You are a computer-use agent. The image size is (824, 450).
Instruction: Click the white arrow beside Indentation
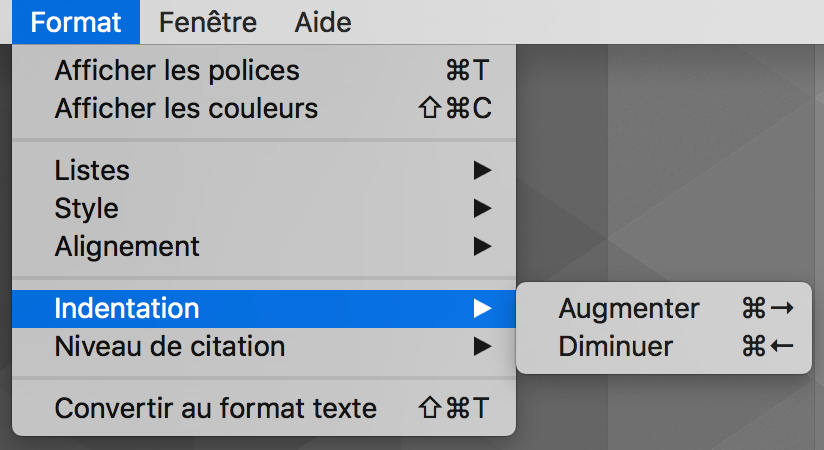[483, 308]
